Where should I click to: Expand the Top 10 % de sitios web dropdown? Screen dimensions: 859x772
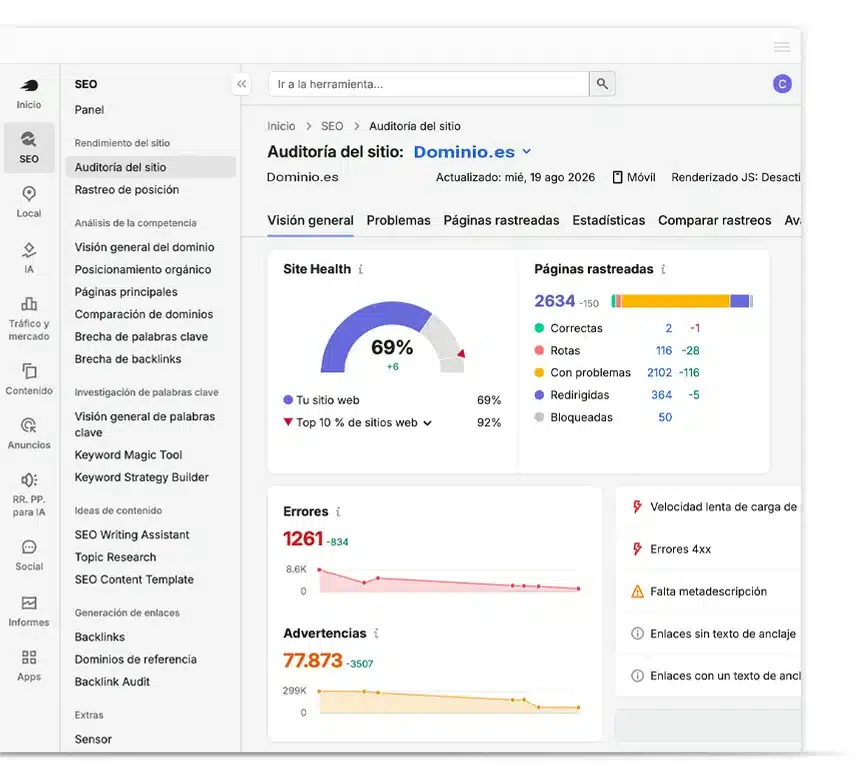tap(427, 423)
